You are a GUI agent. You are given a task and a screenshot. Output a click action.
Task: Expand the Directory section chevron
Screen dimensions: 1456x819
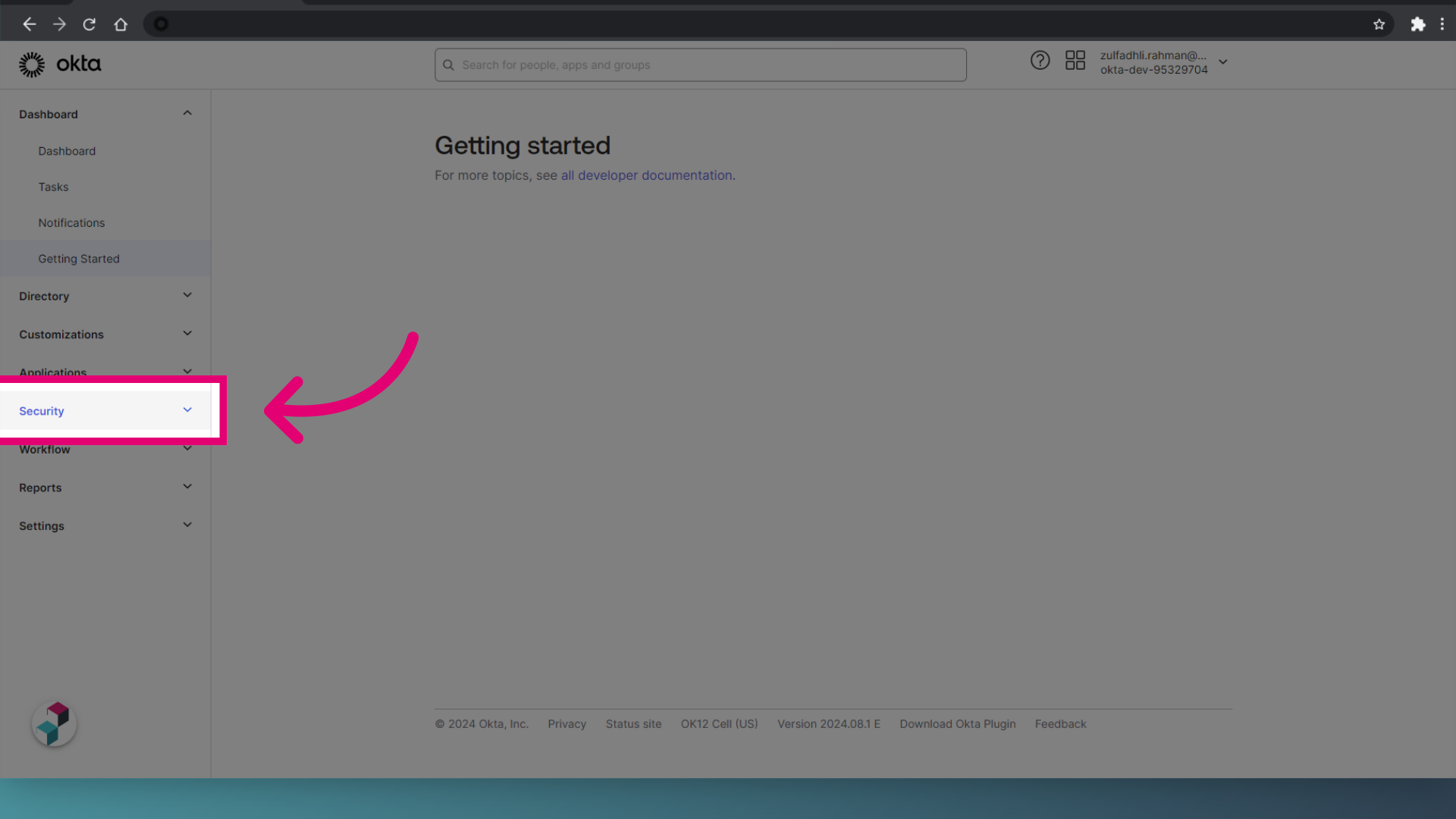pyautogui.click(x=187, y=295)
